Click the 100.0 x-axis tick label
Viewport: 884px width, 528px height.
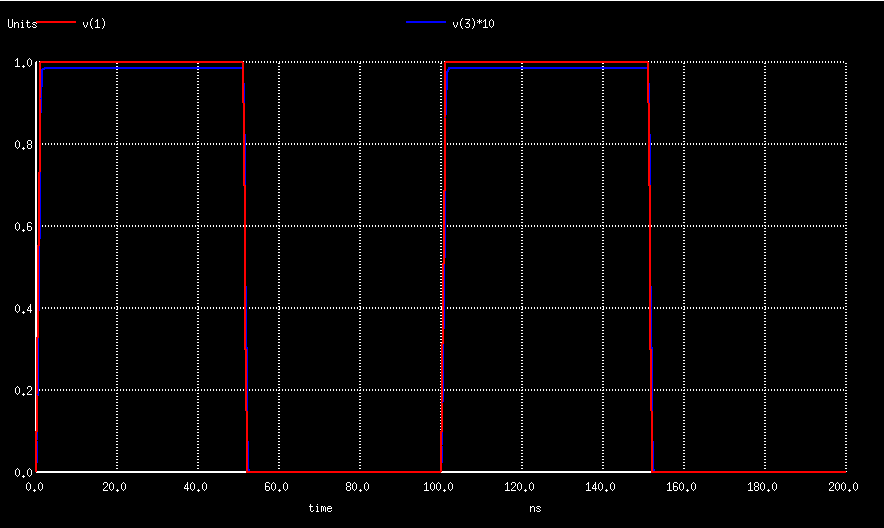pyautogui.click(x=438, y=487)
